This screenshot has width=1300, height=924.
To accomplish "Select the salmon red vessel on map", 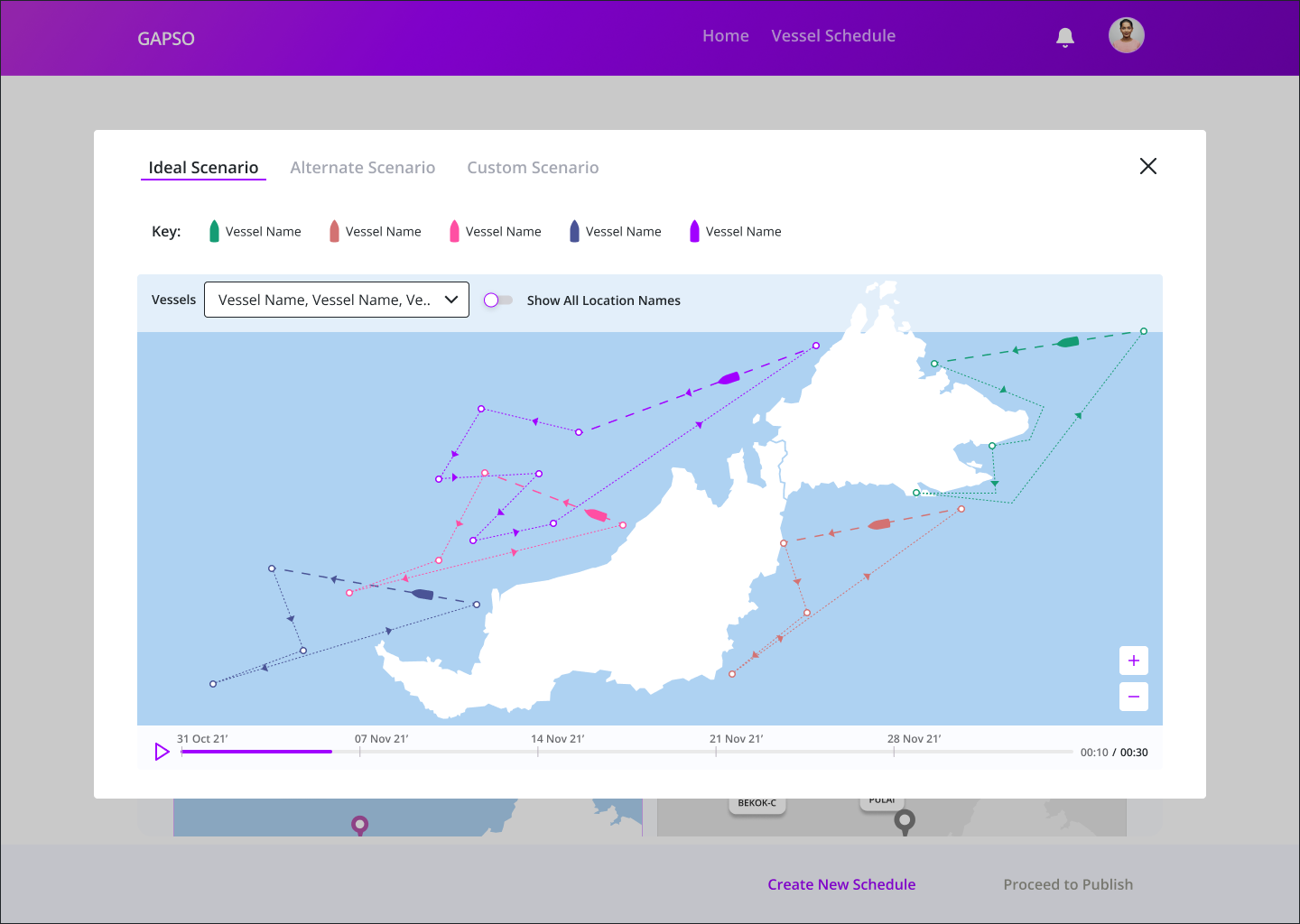I will point(879,524).
